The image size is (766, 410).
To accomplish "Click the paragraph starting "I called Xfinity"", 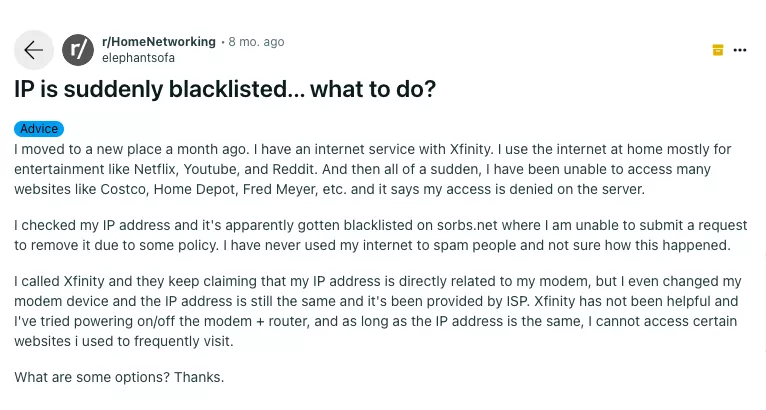I will coord(377,311).
